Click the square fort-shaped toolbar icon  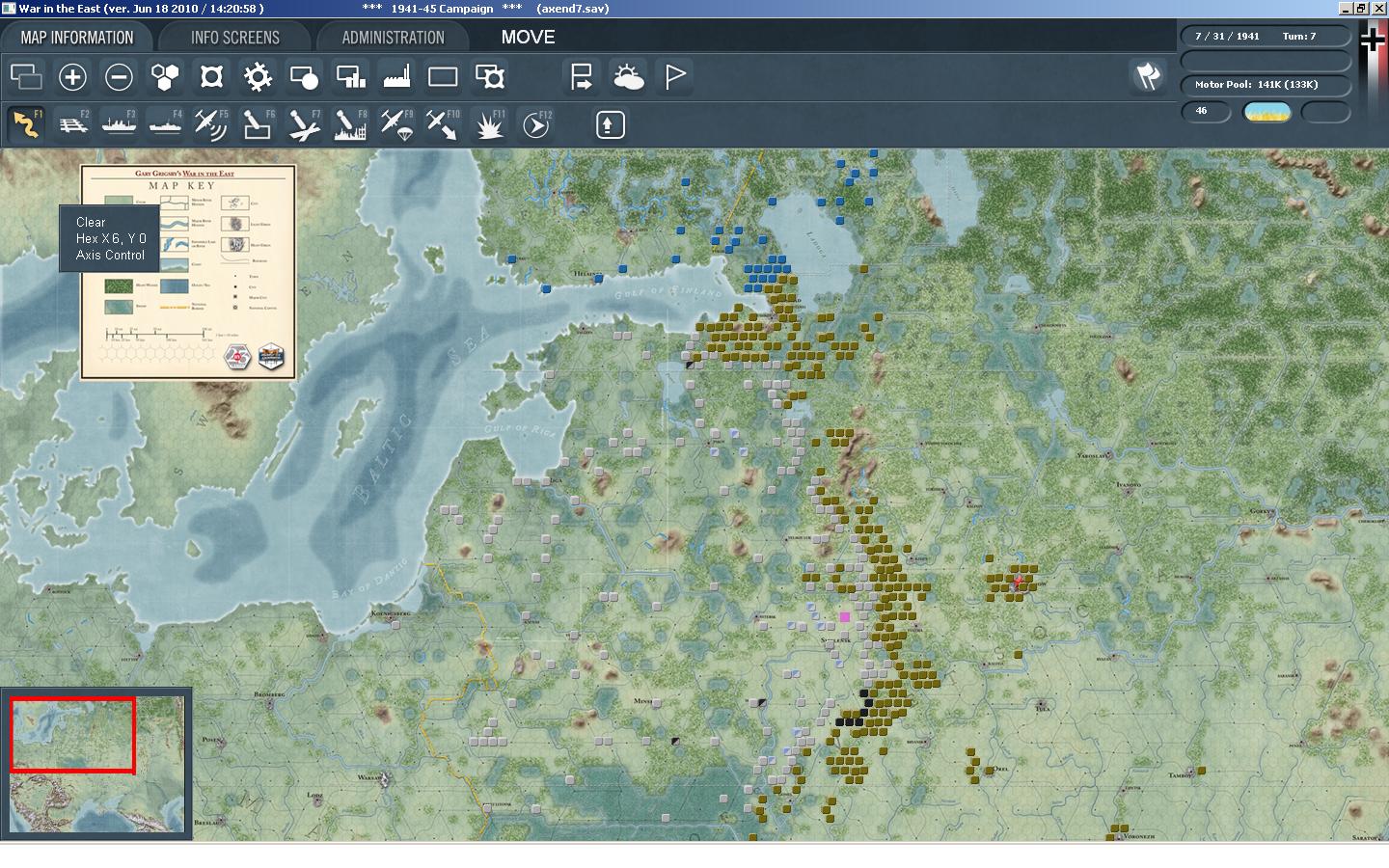point(211,76)
